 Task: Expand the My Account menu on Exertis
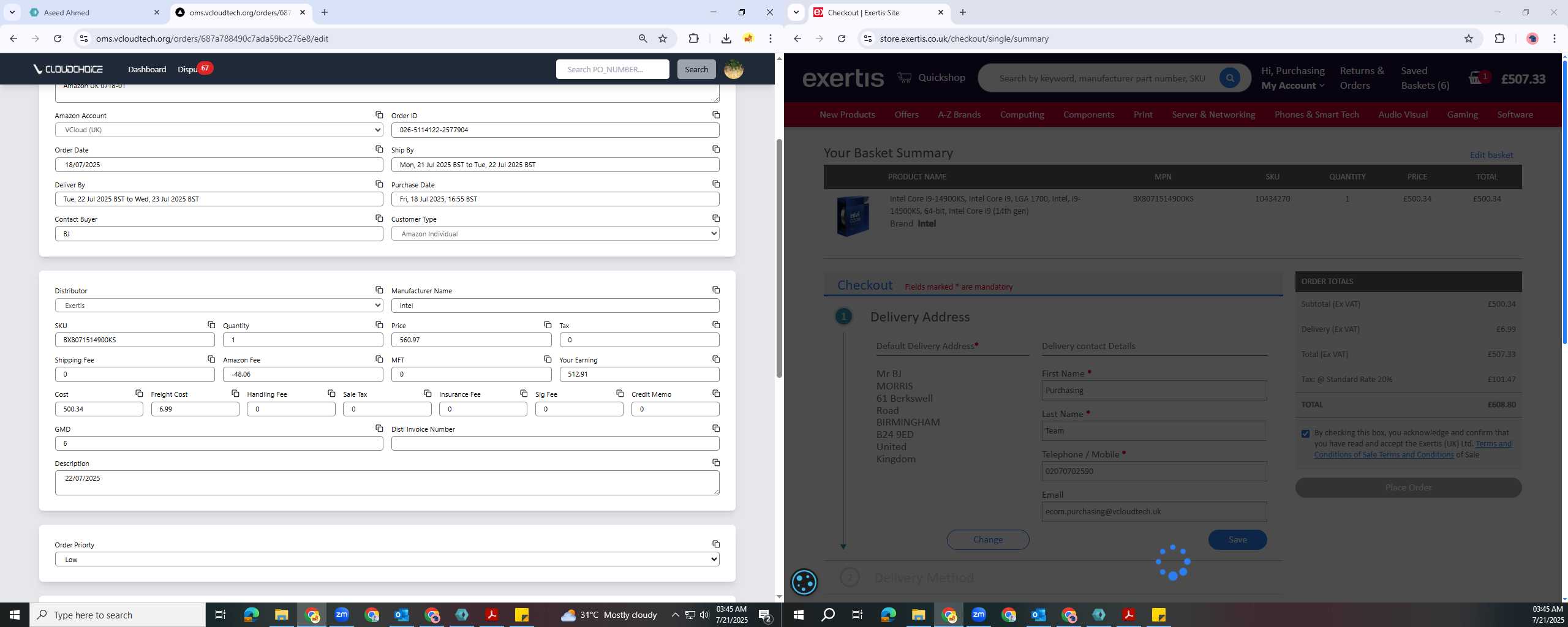pyautogui.click(x=1292, y=86)
